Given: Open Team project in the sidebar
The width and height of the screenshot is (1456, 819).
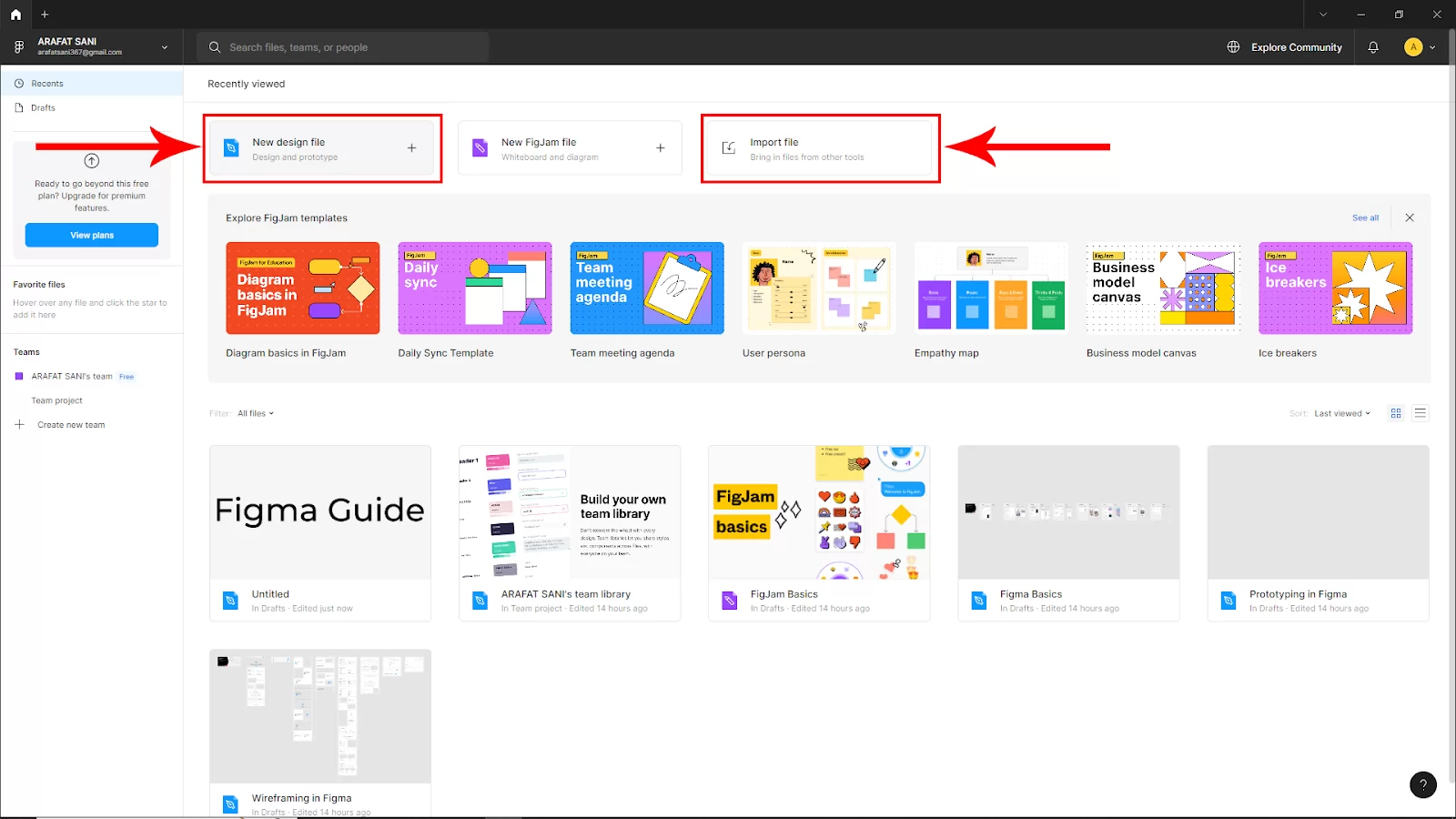Looking at the screenshot, I should click(x=56, y=400).
